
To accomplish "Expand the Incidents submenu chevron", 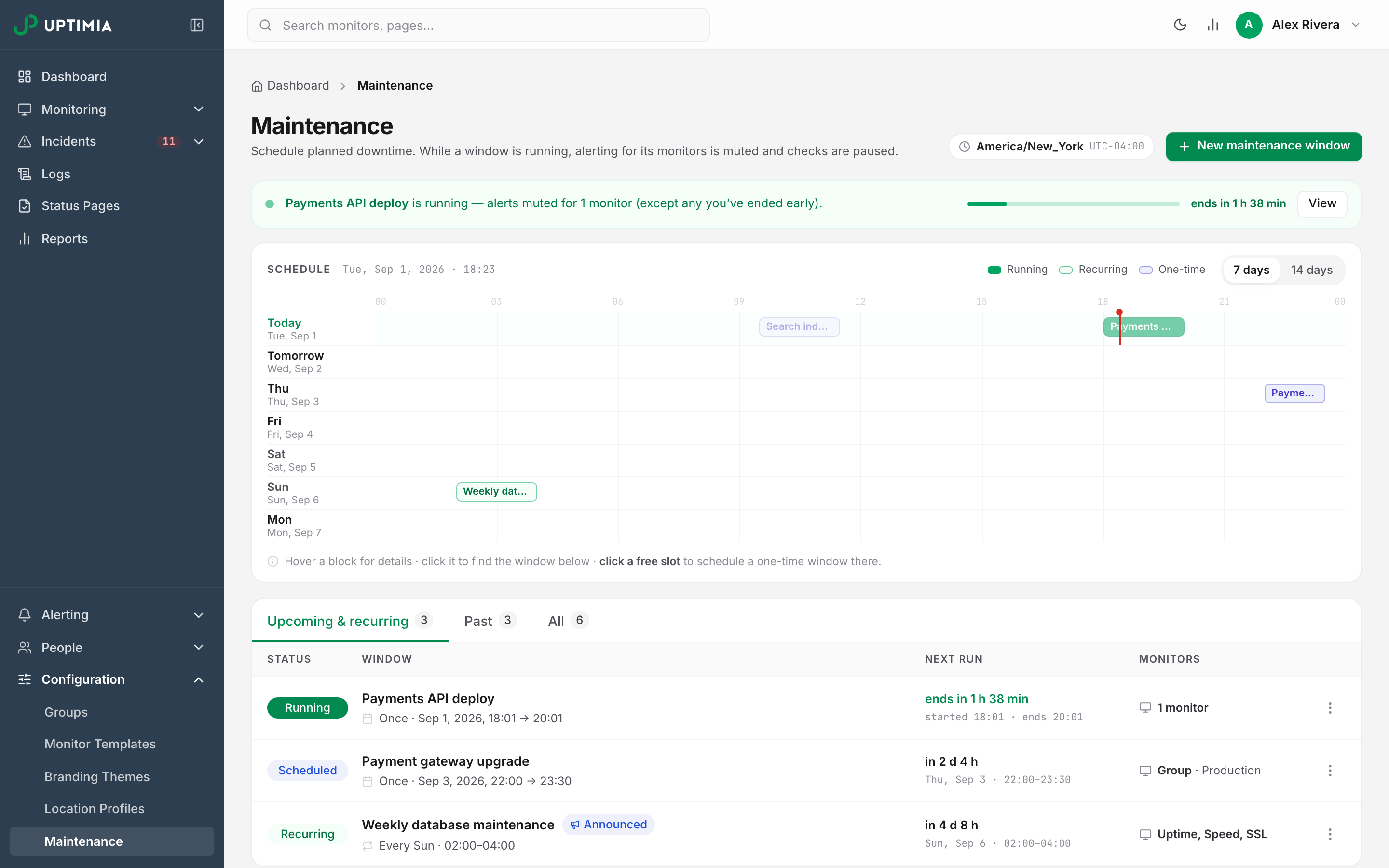I will [x=199, y=141].
